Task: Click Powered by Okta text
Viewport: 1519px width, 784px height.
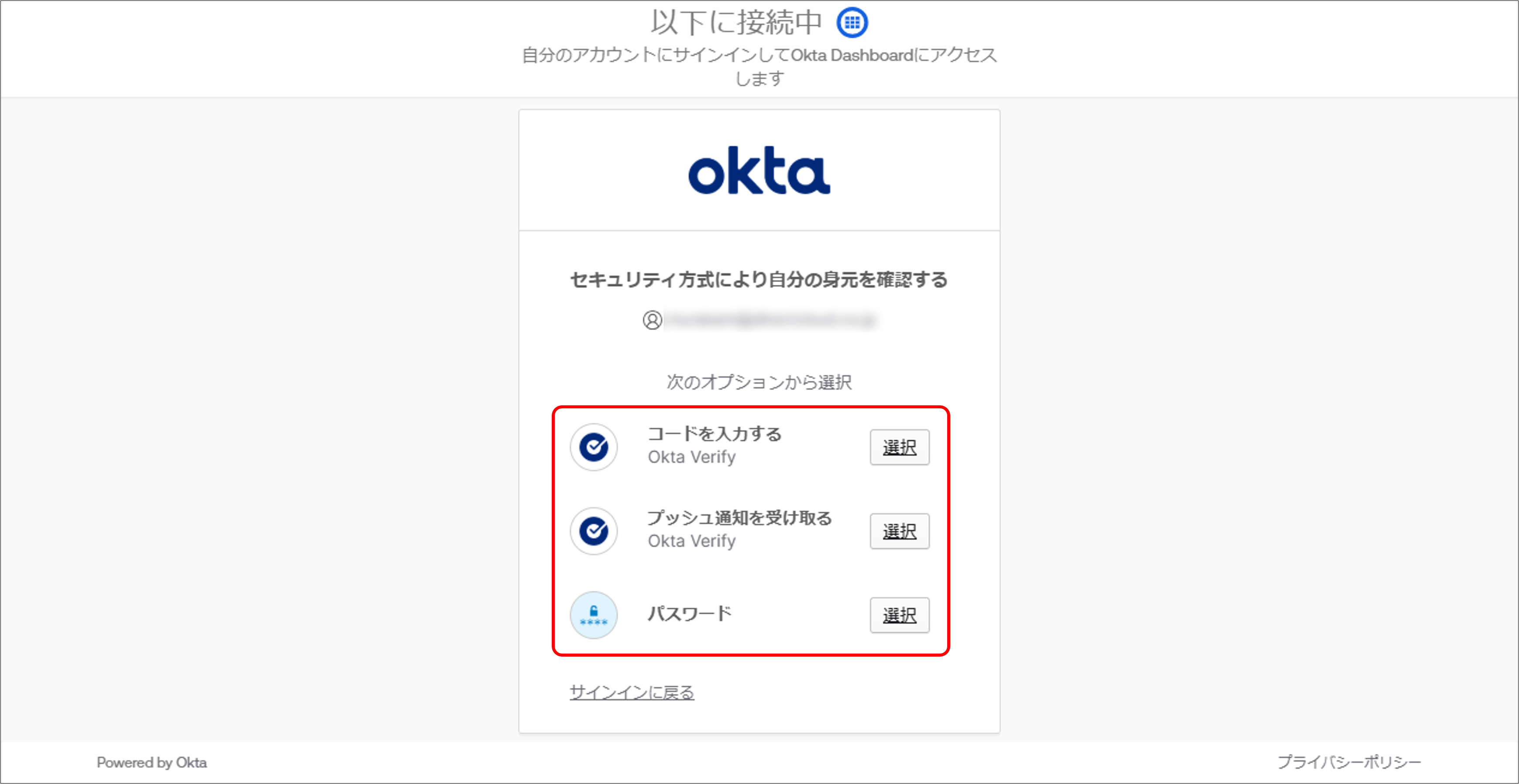Action: tap(151, 762)
